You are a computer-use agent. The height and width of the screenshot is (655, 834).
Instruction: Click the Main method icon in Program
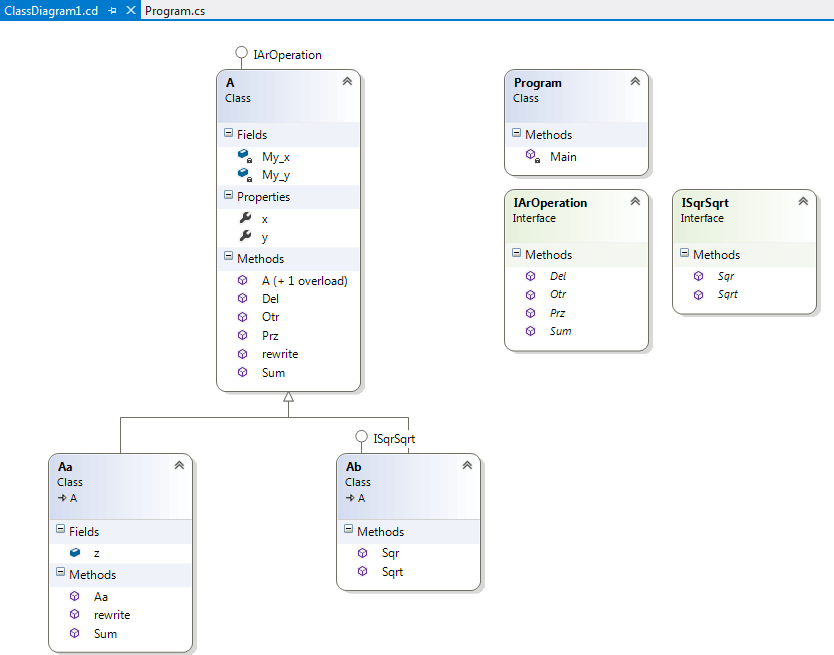[532, 156]
